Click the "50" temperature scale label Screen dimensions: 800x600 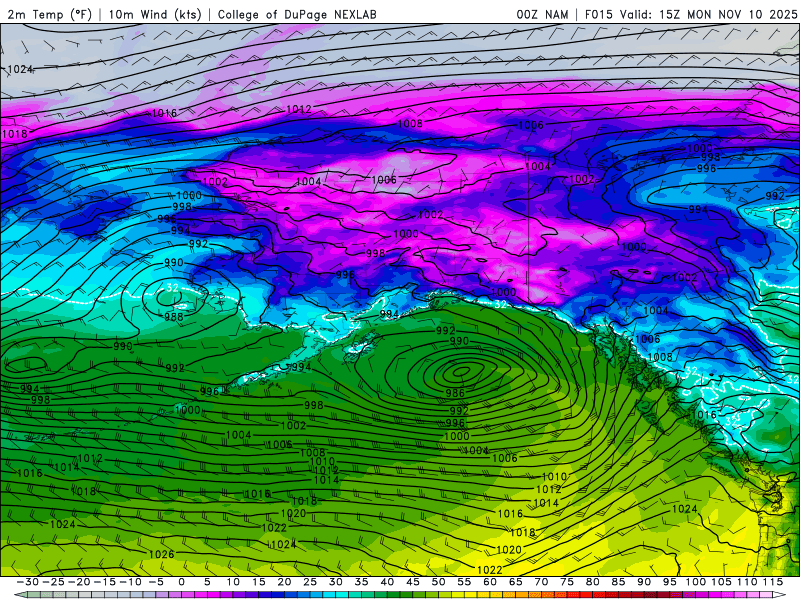tap(438, 582)
